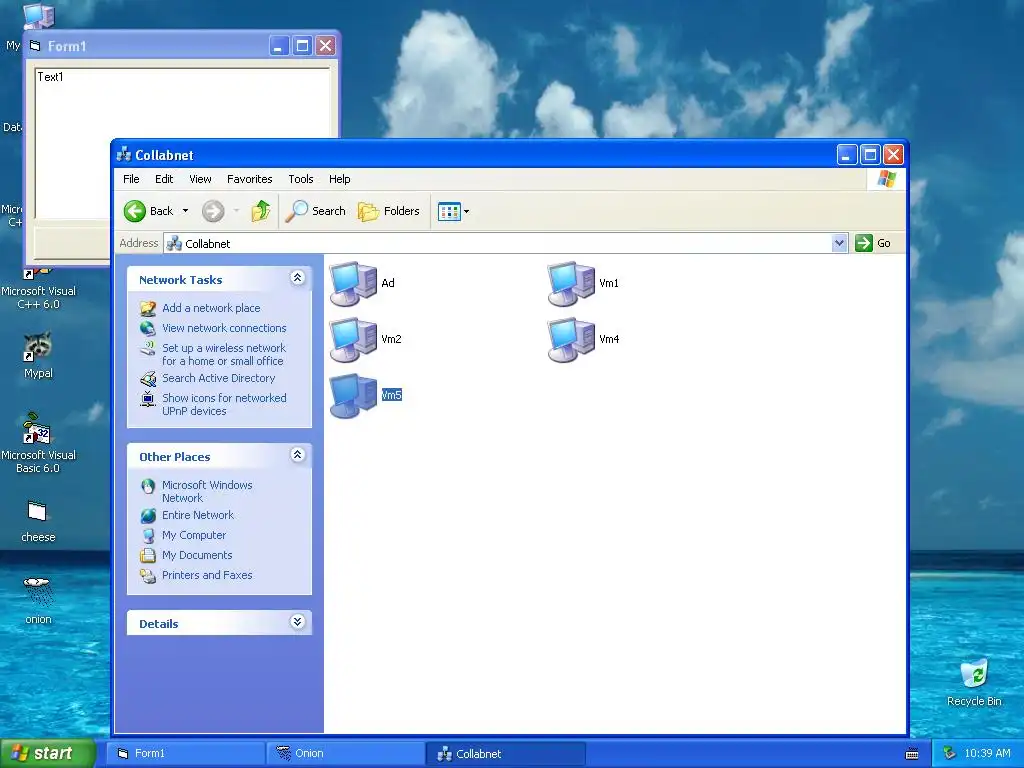This screenshot has width=1024, height=768.
Task: Open the View menu
Action: tap(200, 179)
